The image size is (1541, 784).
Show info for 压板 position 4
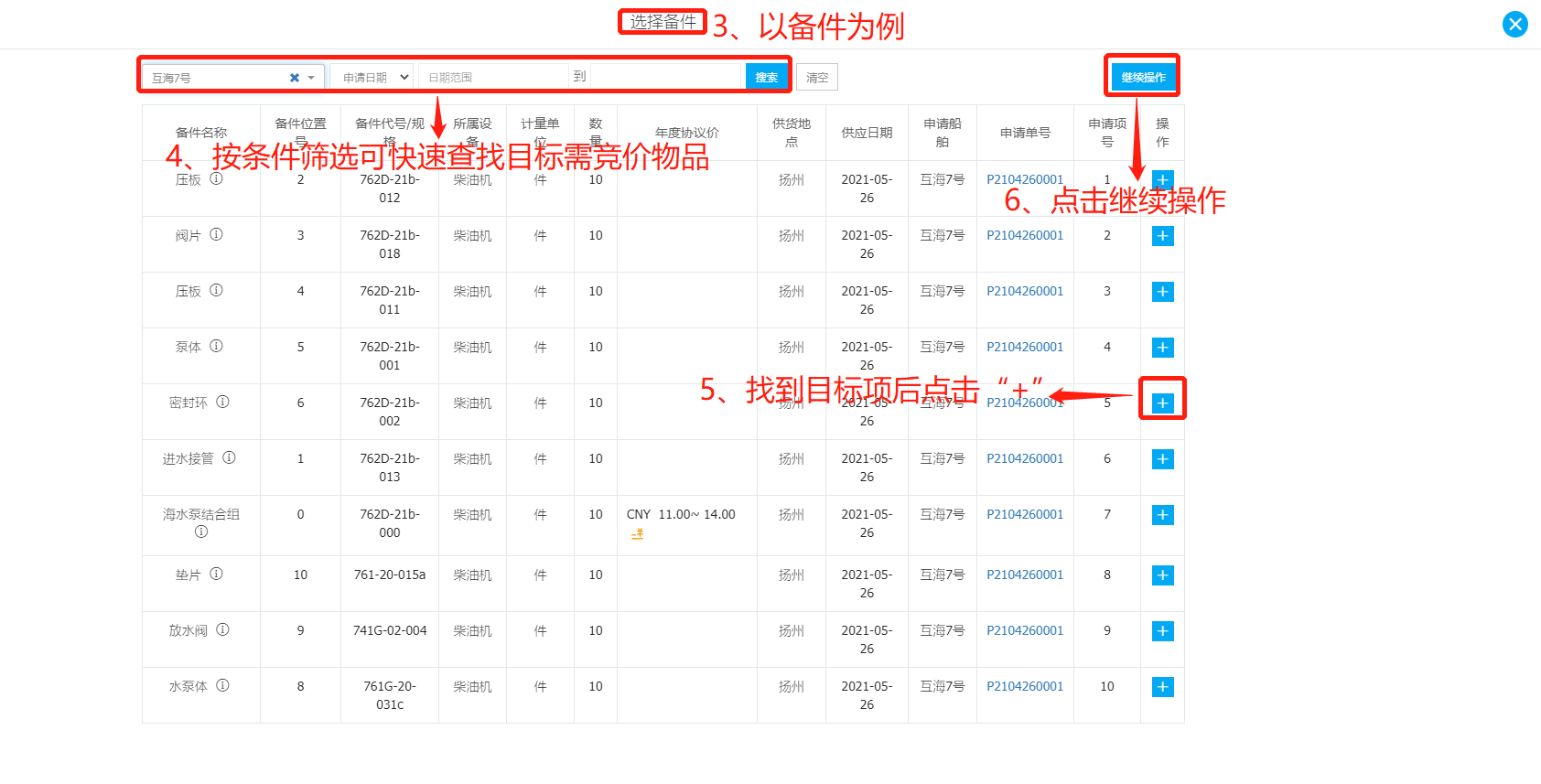click(216, 291)
